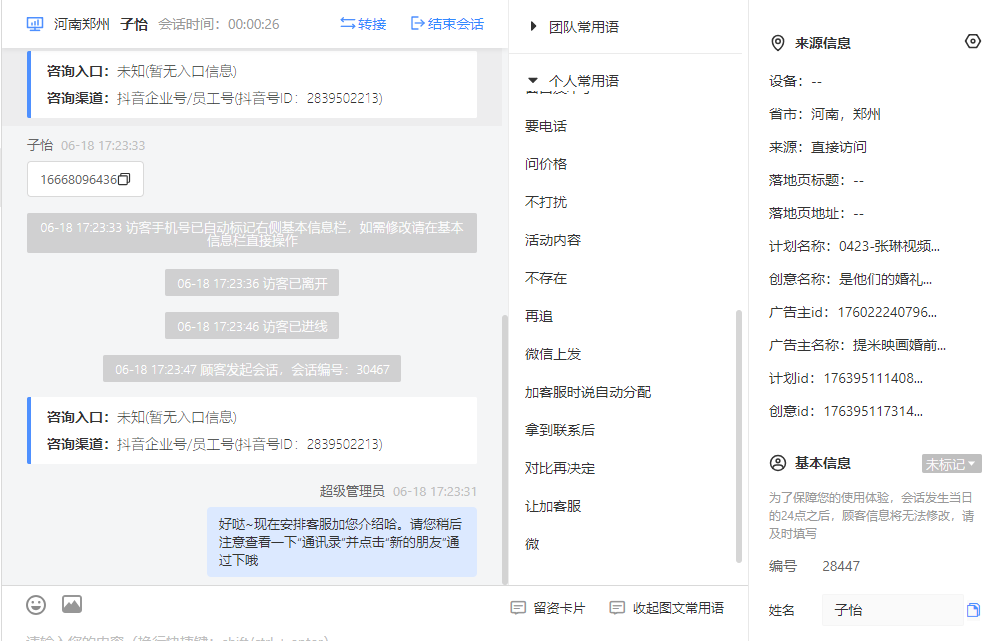Click the 计划id value 176395111408...
Image resolution: width=999 pixels, height=641 pixels.
tap(873, 378)
